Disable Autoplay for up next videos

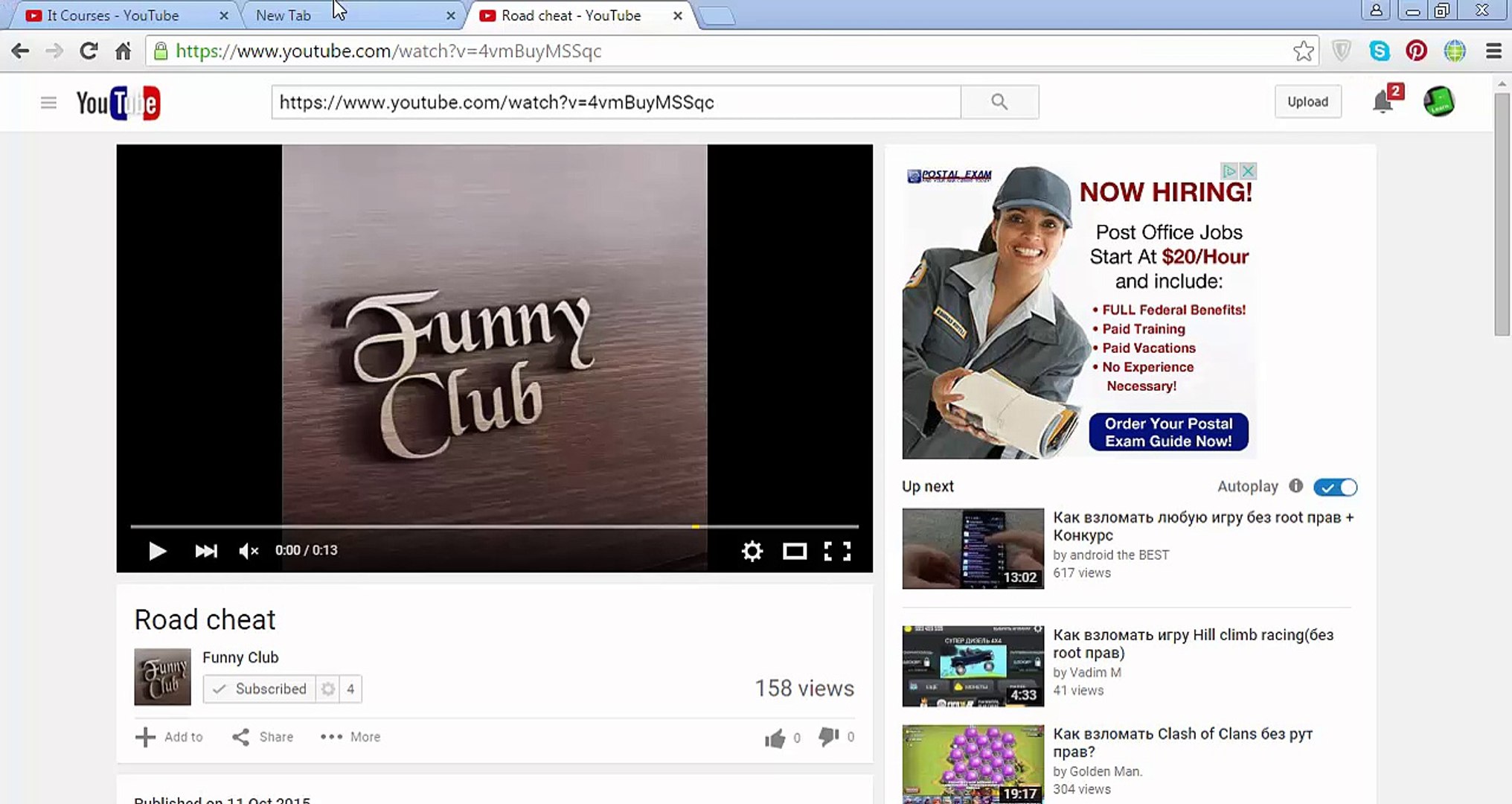coord(1334,487)
